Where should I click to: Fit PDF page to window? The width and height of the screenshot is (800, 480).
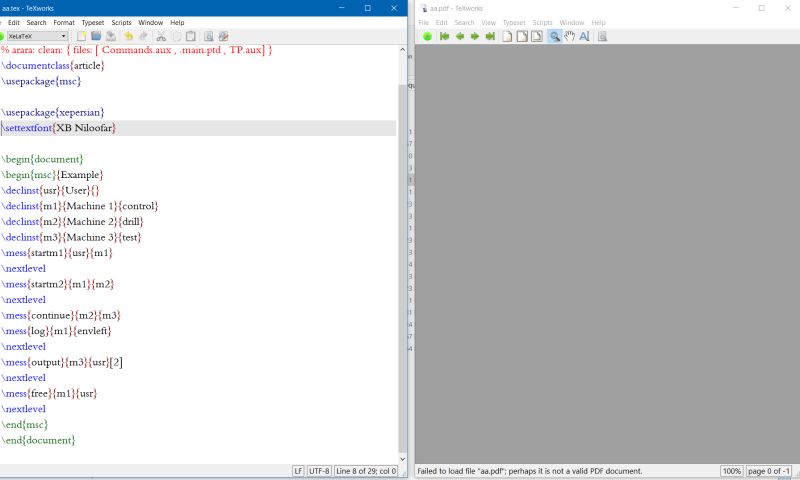click(537, 36)
